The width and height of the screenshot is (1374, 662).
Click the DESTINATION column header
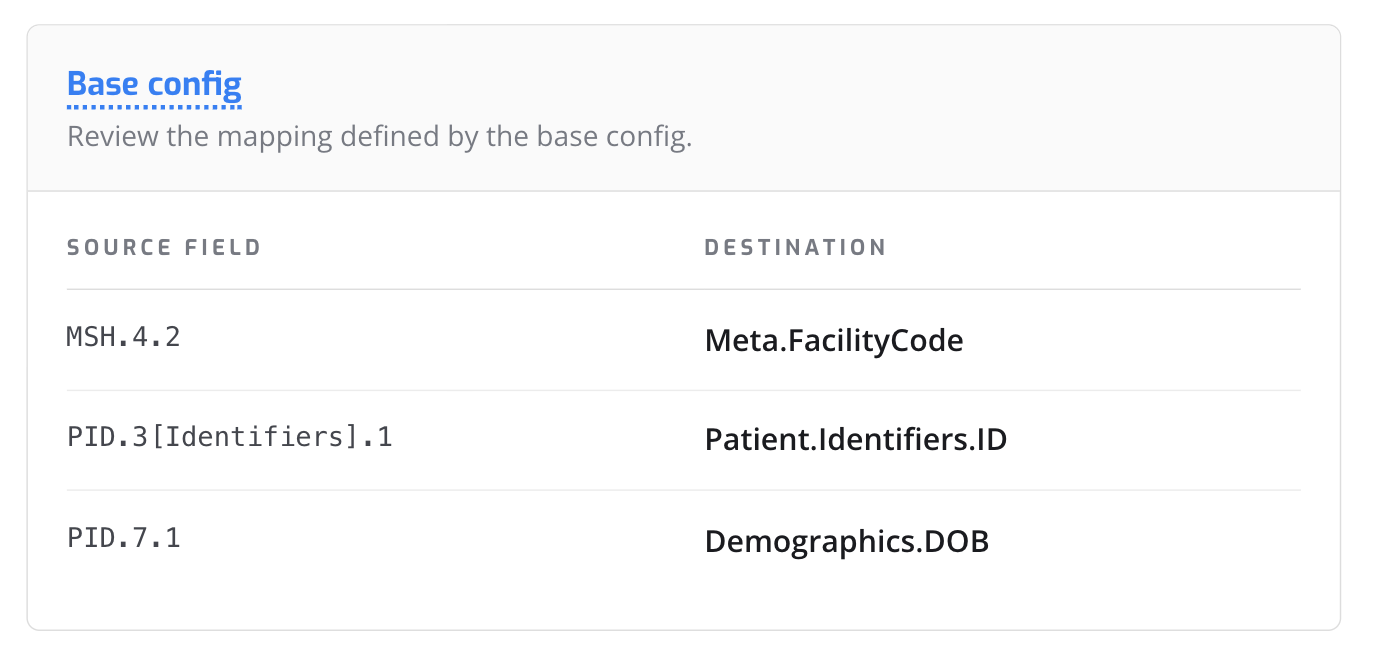(x=795, y=247)
